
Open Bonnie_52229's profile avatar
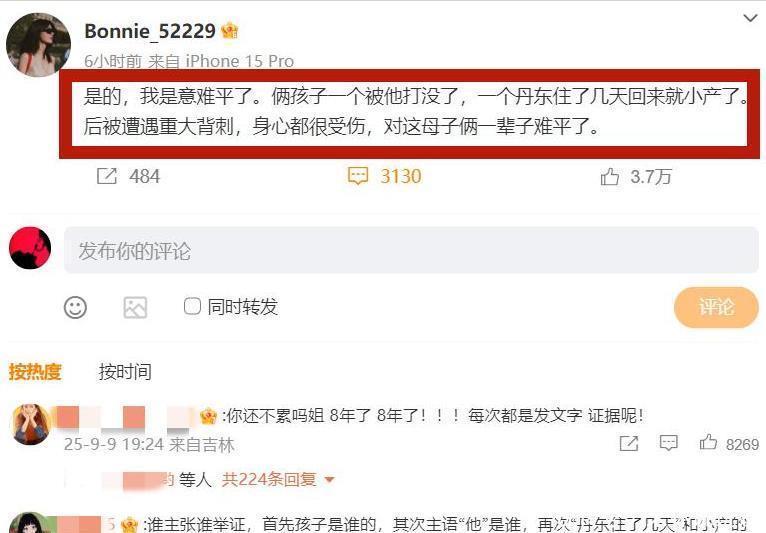(38, 45)
